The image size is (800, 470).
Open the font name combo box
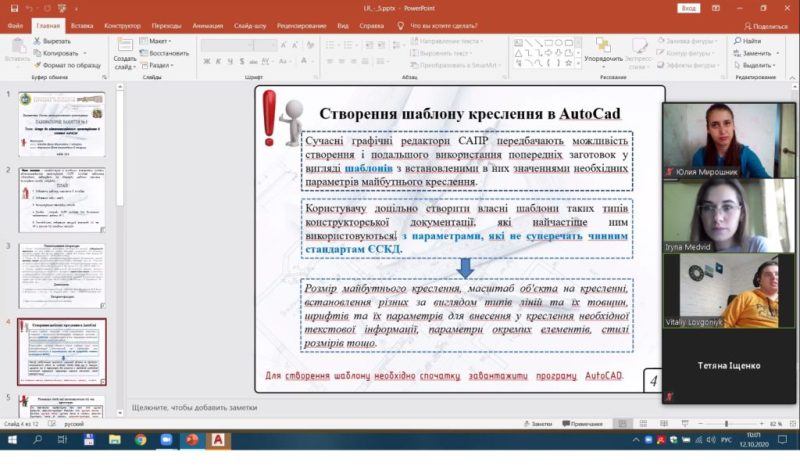click(x=227, y=45)
